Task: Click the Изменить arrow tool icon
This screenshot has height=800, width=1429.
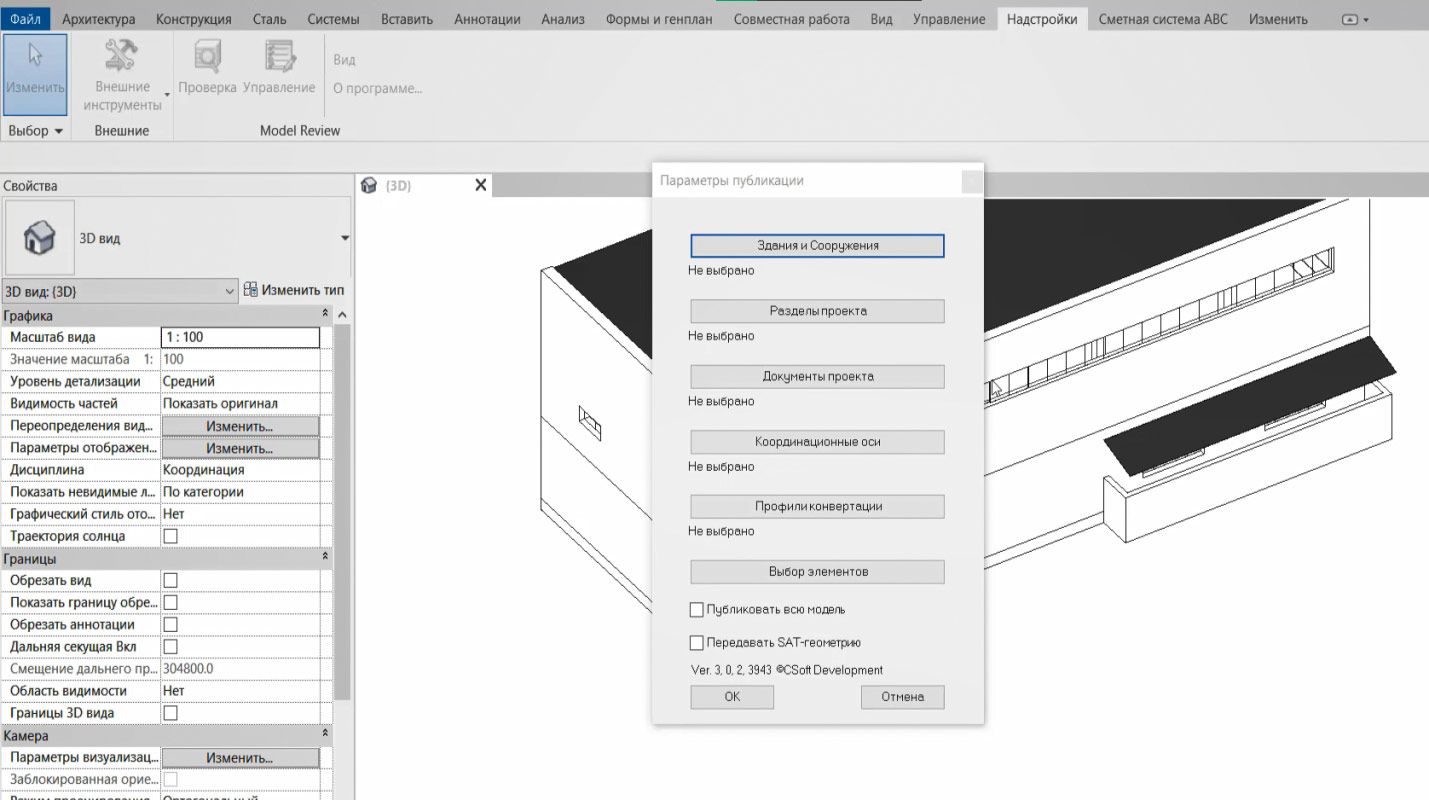Action: click(36, 56)
